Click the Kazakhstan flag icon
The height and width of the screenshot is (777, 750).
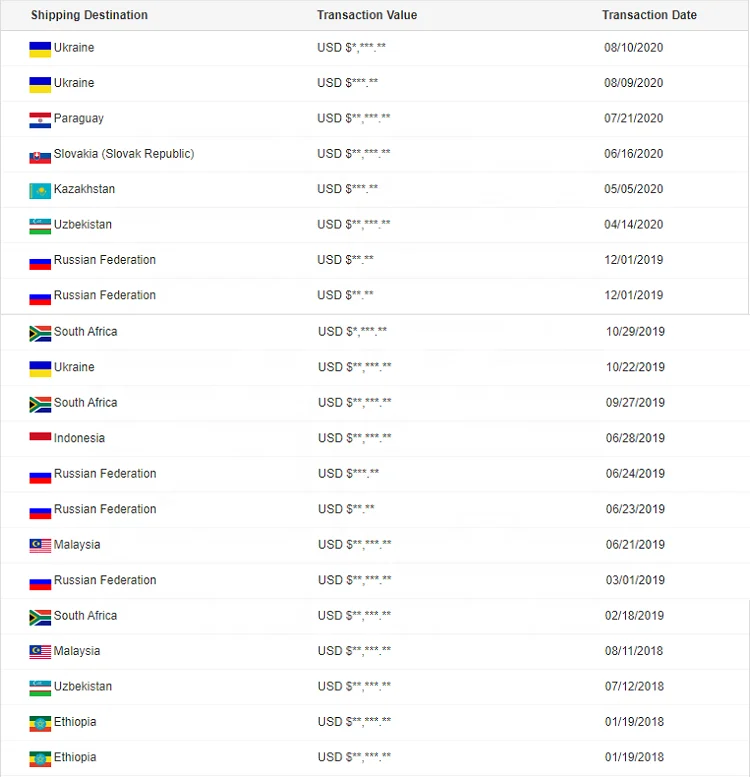pos(40,190)
